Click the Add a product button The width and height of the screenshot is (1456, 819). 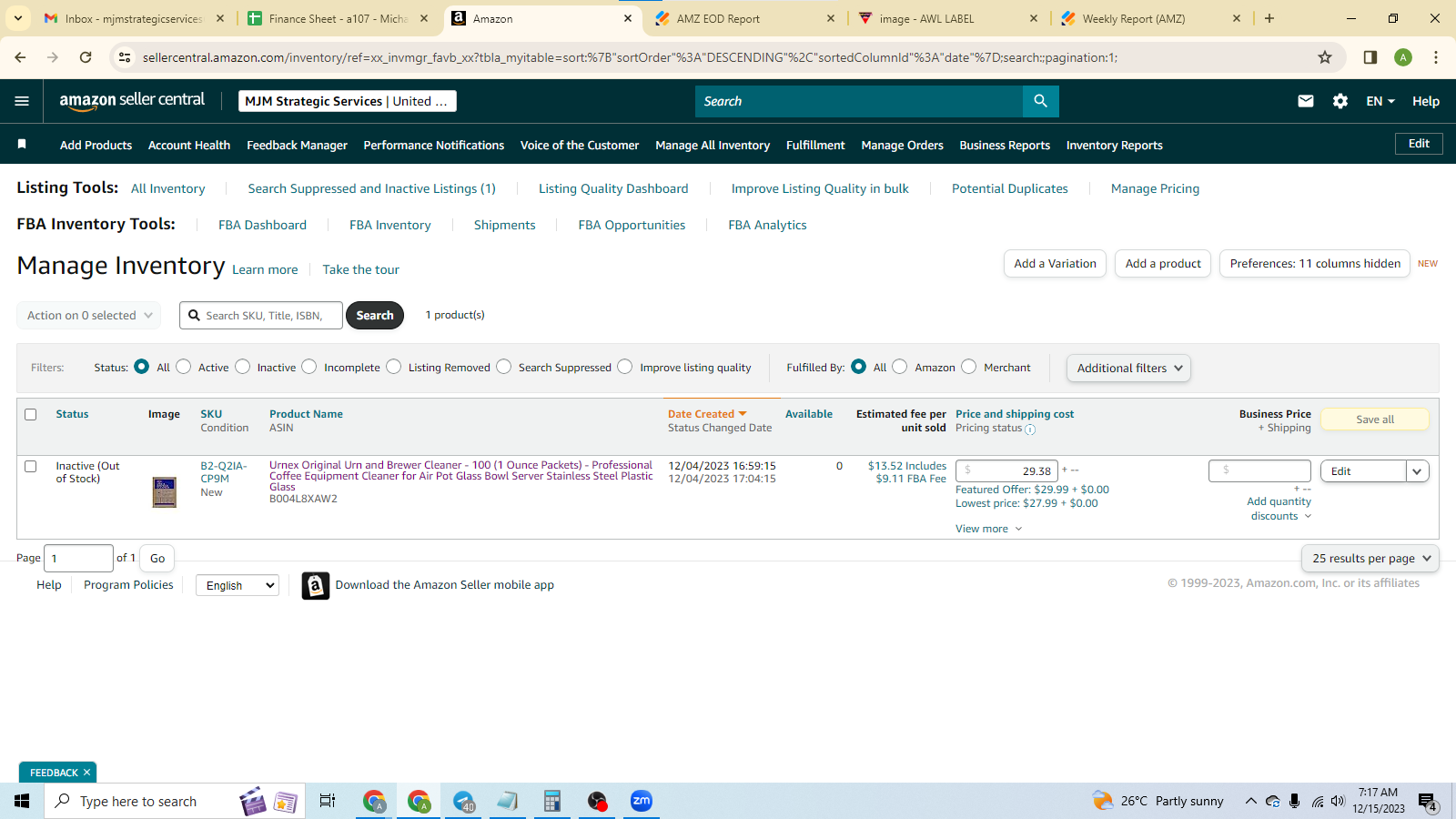point(1163,264)
